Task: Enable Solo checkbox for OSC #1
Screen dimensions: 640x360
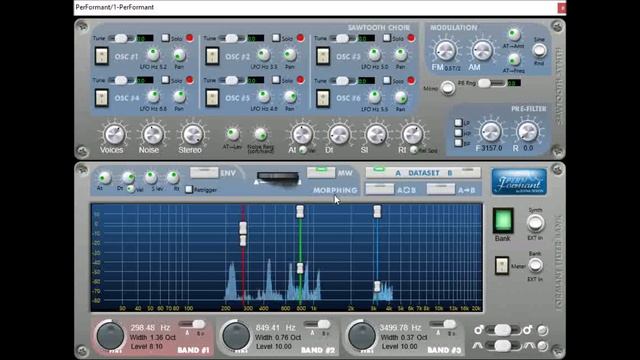Action: pyautogui.click(x=165, y=38)
